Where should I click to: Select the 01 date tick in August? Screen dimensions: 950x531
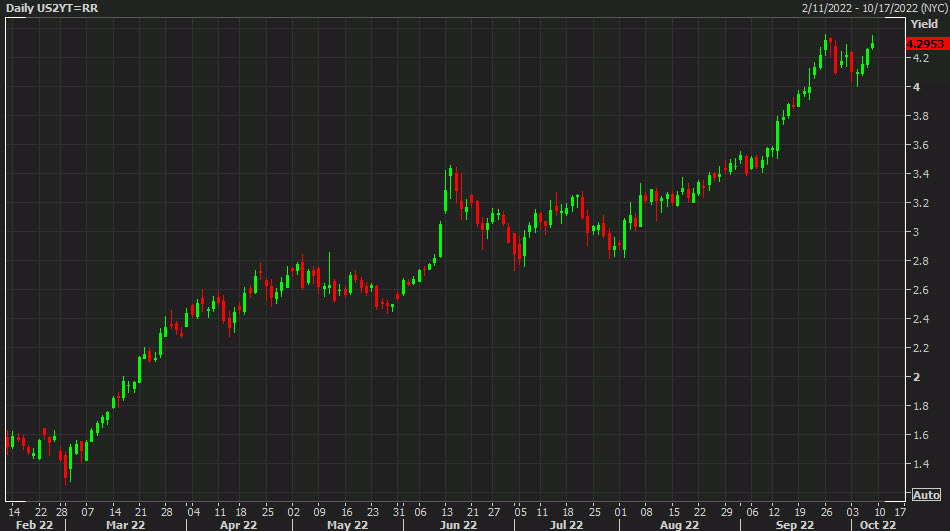620,512
